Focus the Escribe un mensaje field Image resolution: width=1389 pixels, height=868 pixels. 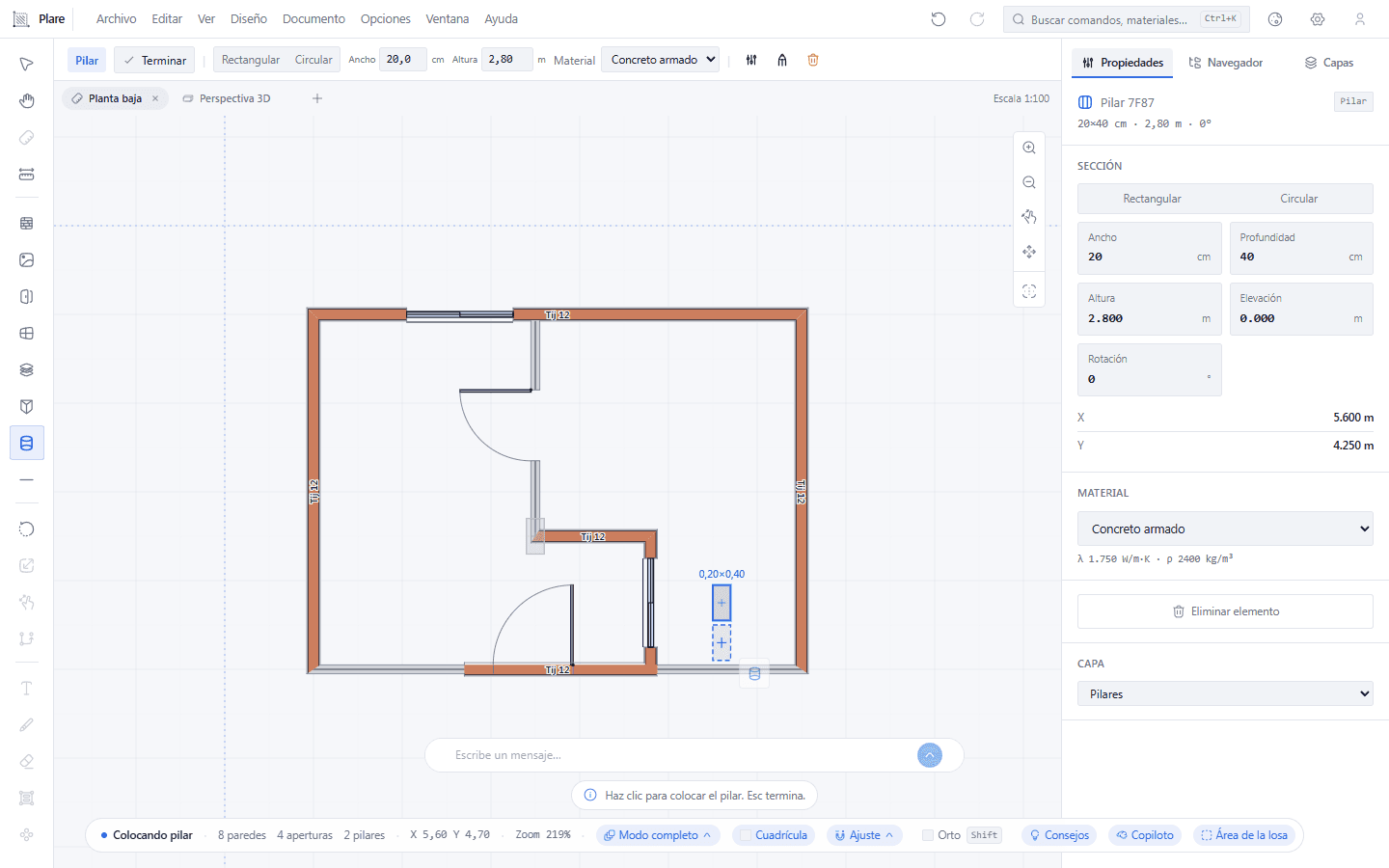pyautogui.click(x=680, y=755)
